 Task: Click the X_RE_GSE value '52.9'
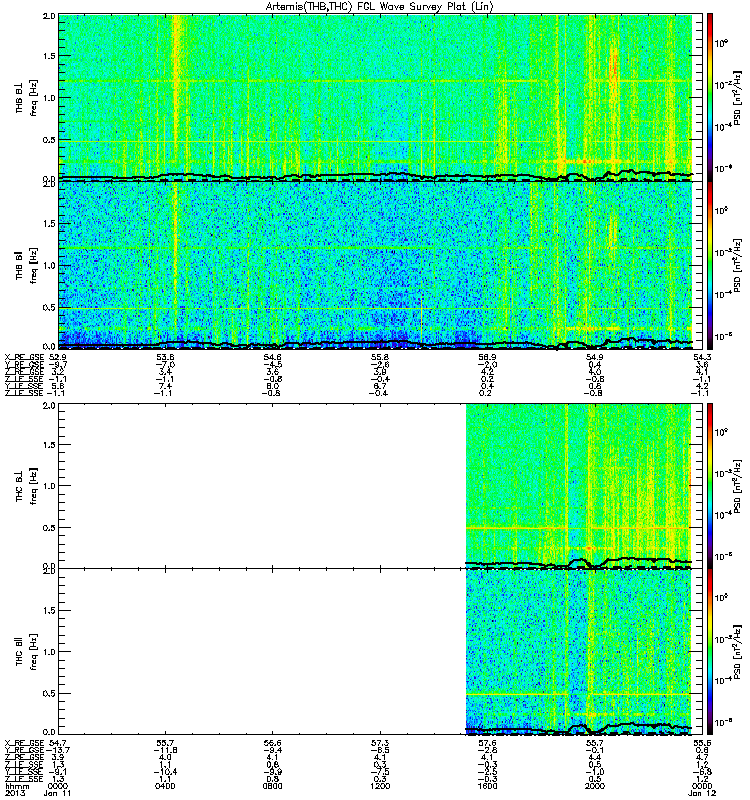click(58, 357)
